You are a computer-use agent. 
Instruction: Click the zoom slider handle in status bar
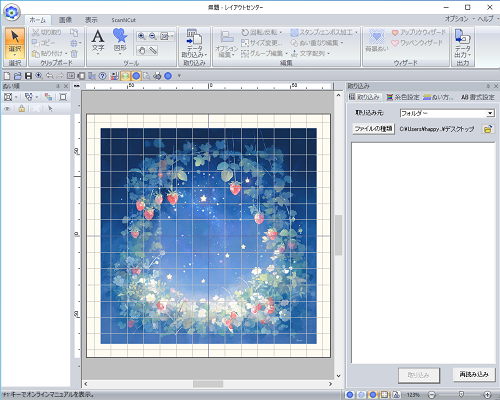point(461,395)
